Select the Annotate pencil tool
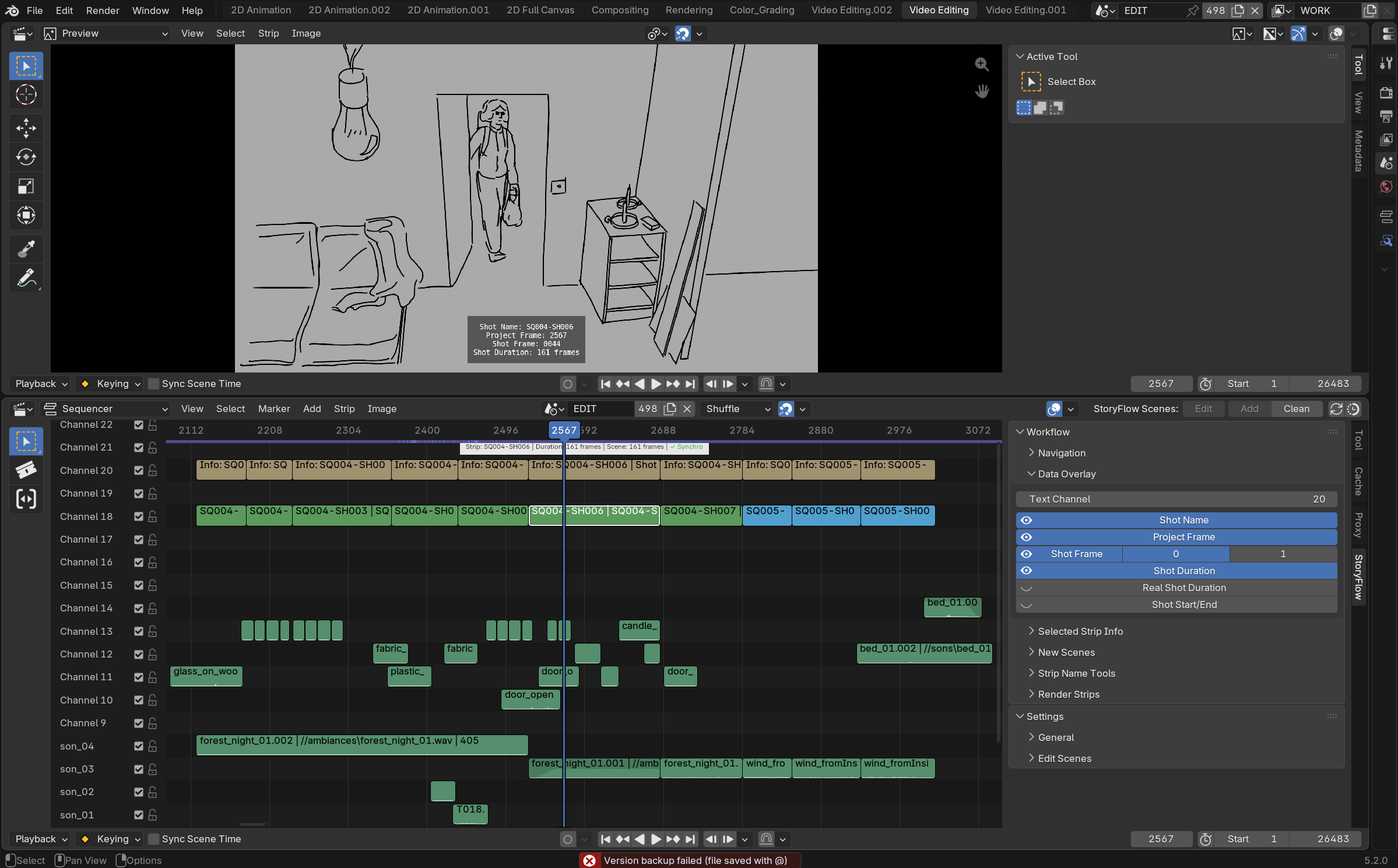Screen dimensions: 1398x868 [26, 278]
